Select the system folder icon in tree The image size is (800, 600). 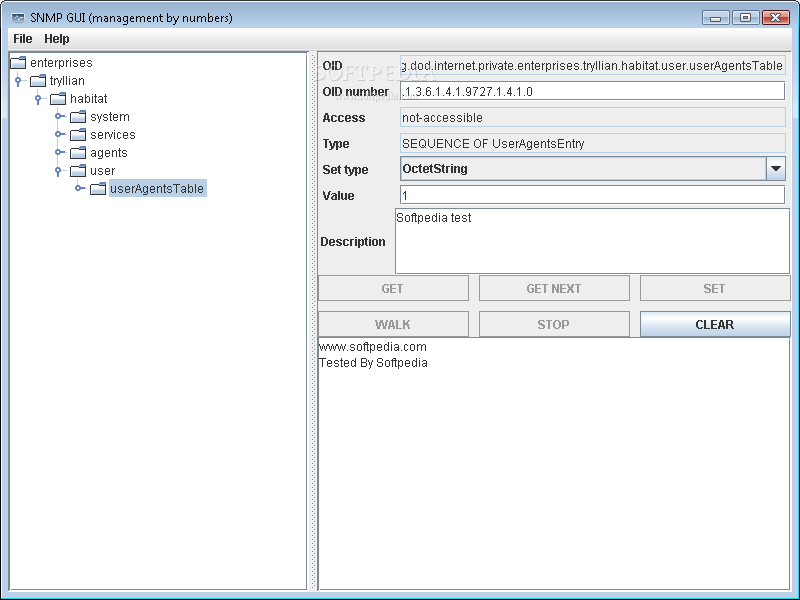(x=77, y=116)
